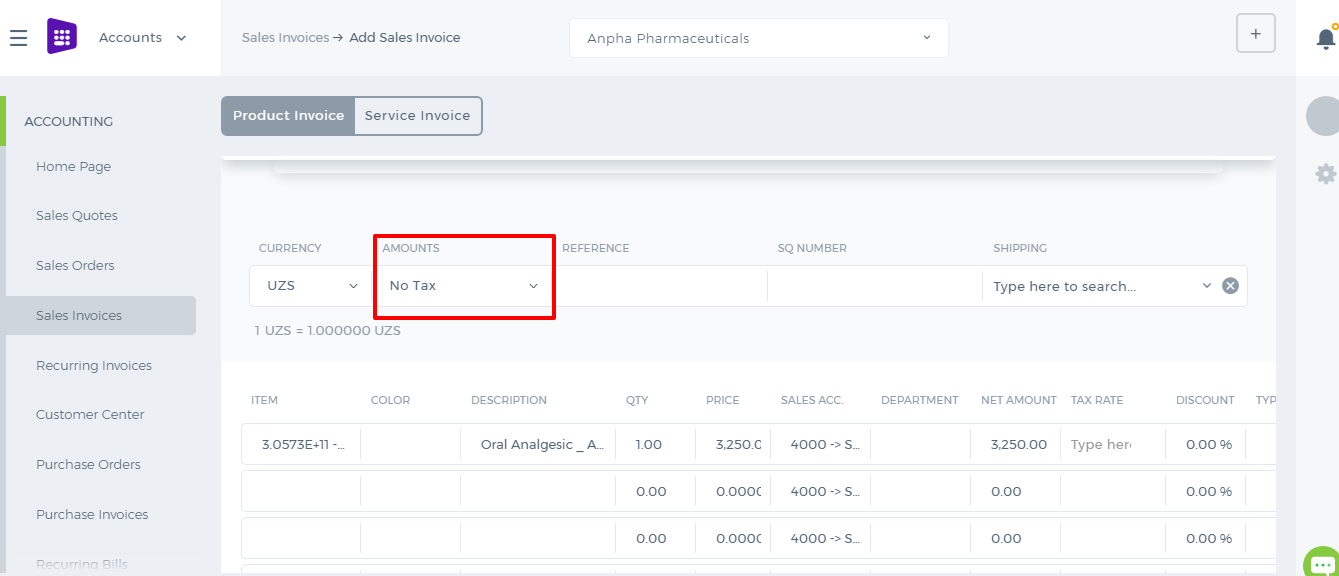
Task: Open the UZS currency dropdown
Action: (312, 286)
